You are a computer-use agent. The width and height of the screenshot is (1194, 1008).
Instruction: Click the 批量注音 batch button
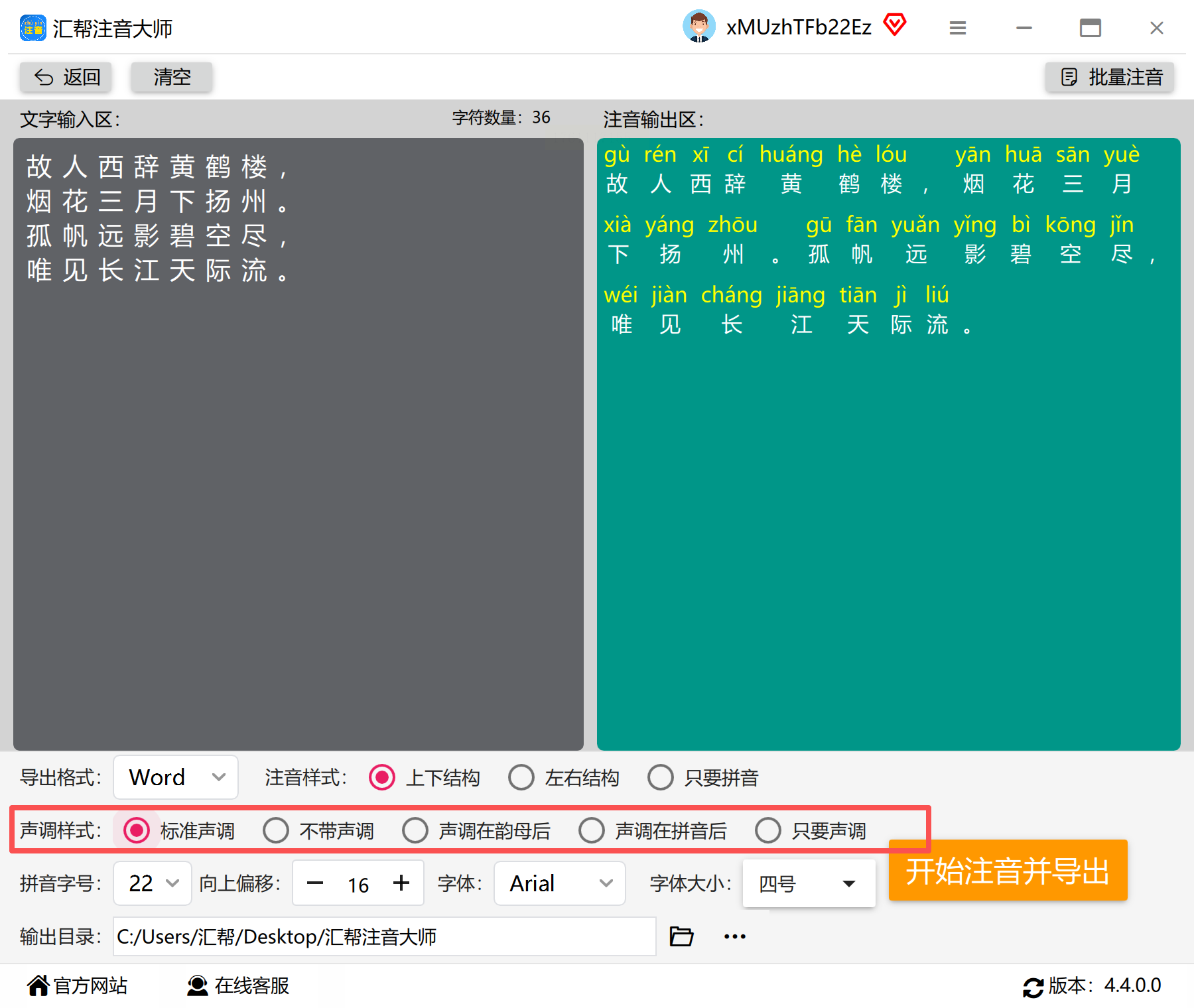pos(1110,78)
